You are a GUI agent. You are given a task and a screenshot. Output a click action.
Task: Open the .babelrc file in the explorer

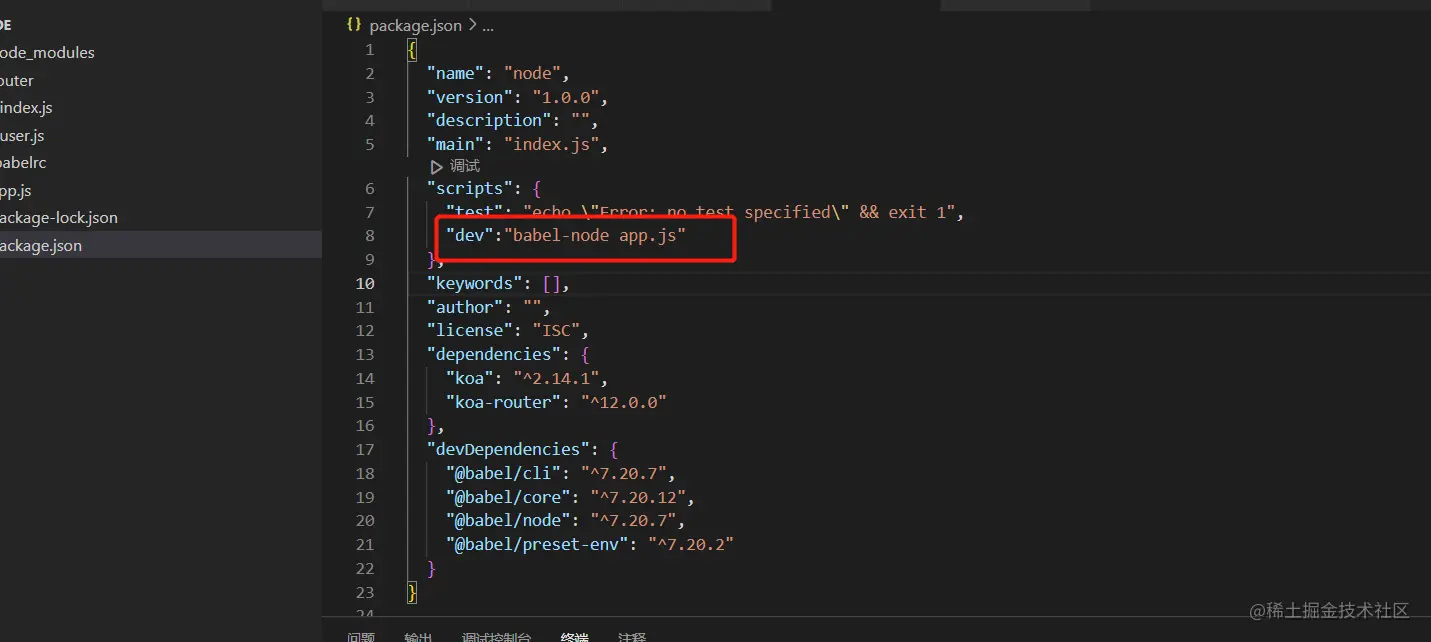(23, 163)
